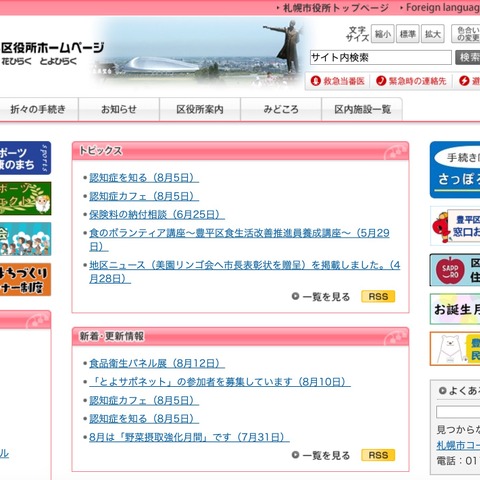Focus the サイト内検索 search field

click(x=381, y=57)
